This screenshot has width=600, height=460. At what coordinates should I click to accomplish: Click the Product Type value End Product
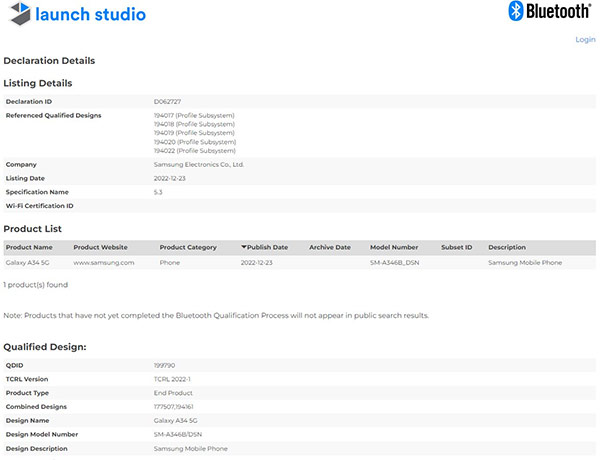[173, 393]
